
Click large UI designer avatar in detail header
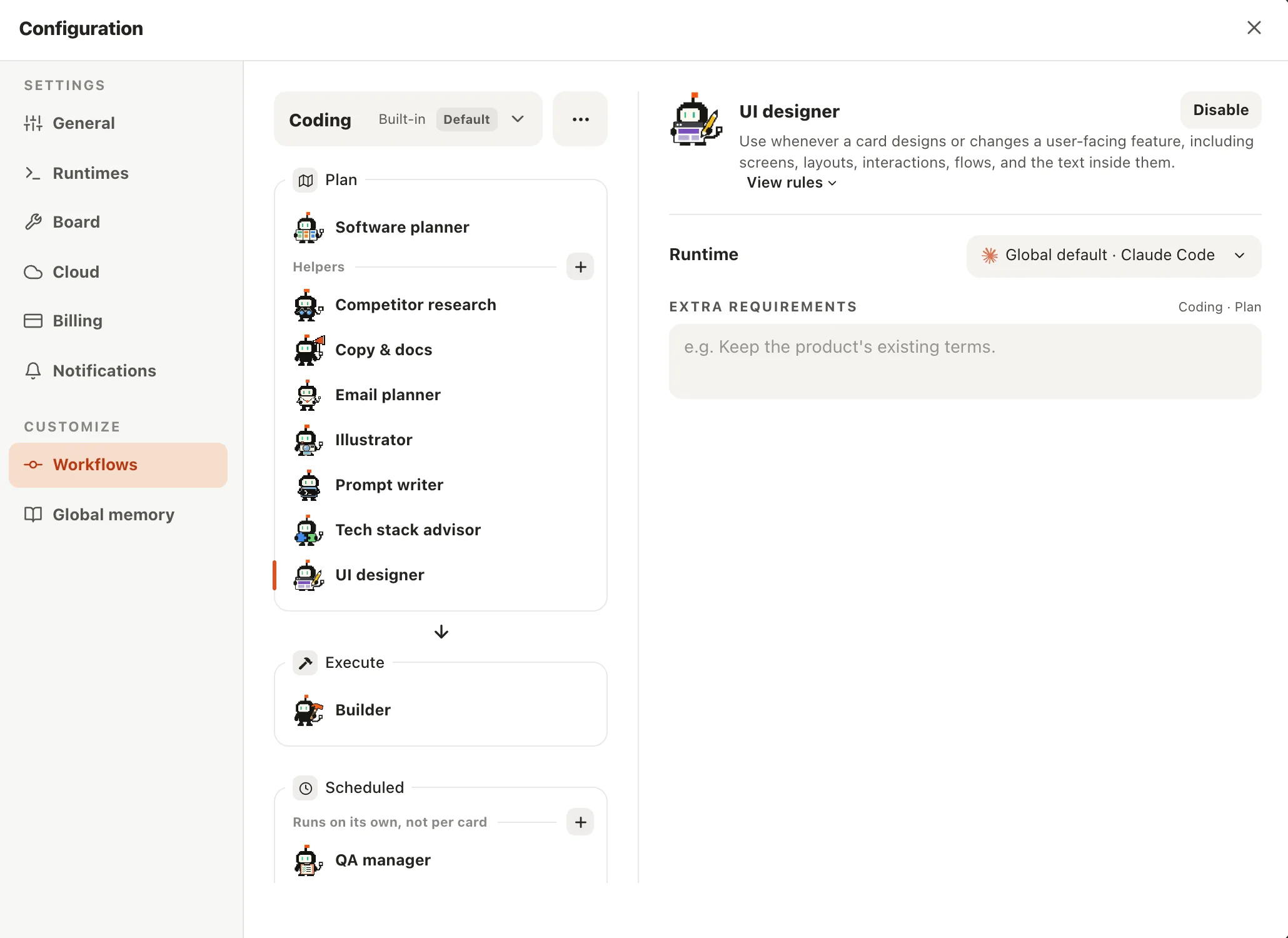(696, 119)
